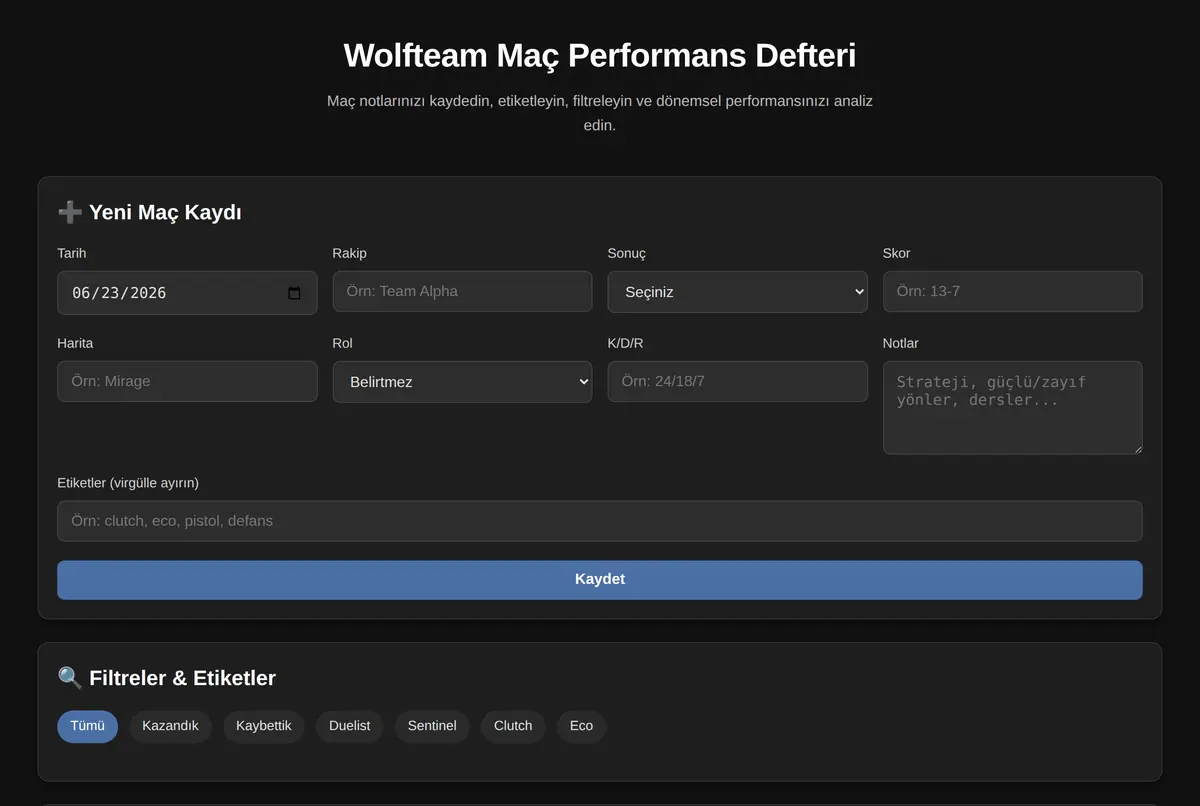Select the Tümü filter chip
The height and width of the screenshot is (806, 1200).
pos(88,726)
